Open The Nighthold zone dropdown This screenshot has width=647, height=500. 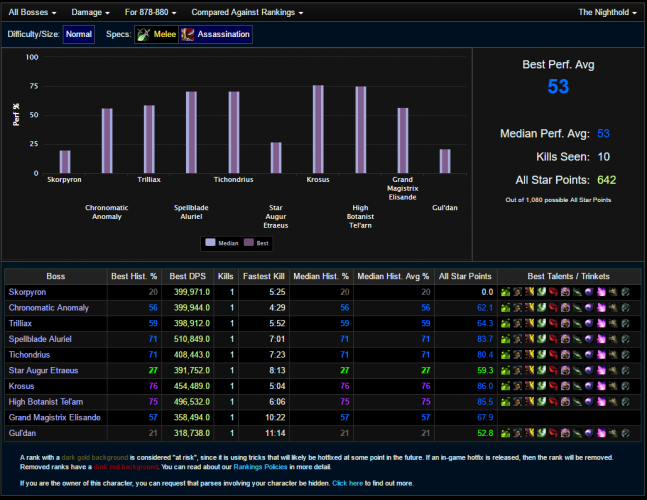click(607, 12)
